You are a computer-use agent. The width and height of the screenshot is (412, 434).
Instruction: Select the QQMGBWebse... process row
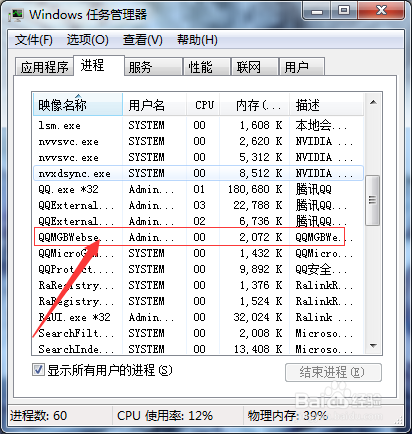[198, 237]
